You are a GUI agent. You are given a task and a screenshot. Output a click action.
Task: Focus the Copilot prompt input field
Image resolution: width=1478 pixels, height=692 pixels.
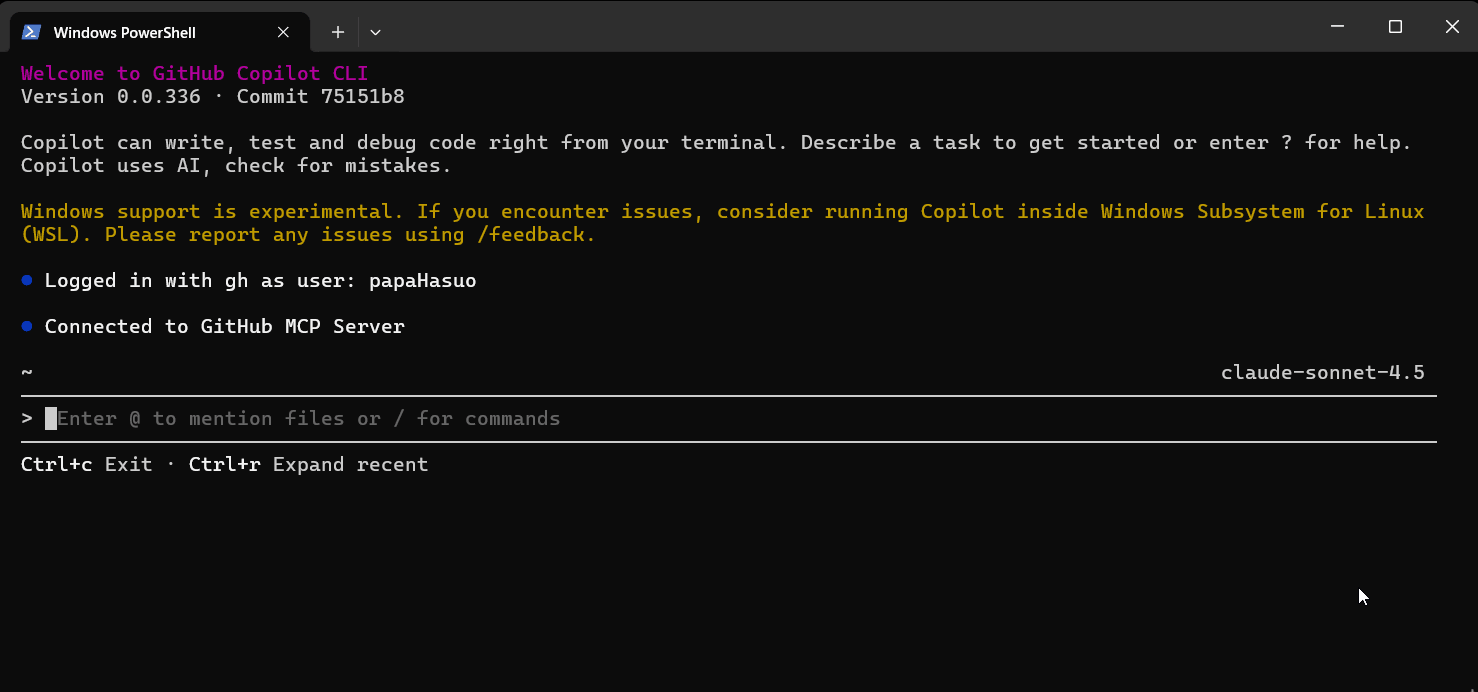click(x=729, y=419)
